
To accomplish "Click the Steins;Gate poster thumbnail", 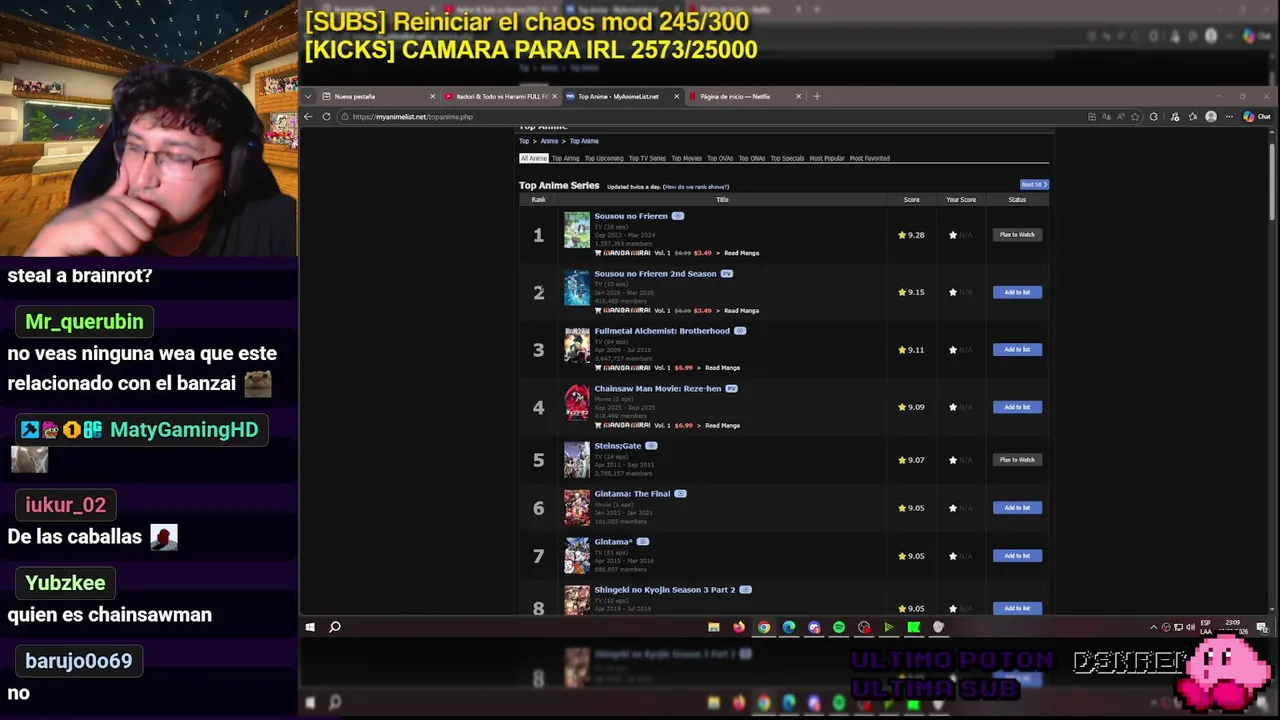I will [x=577, y=460].
